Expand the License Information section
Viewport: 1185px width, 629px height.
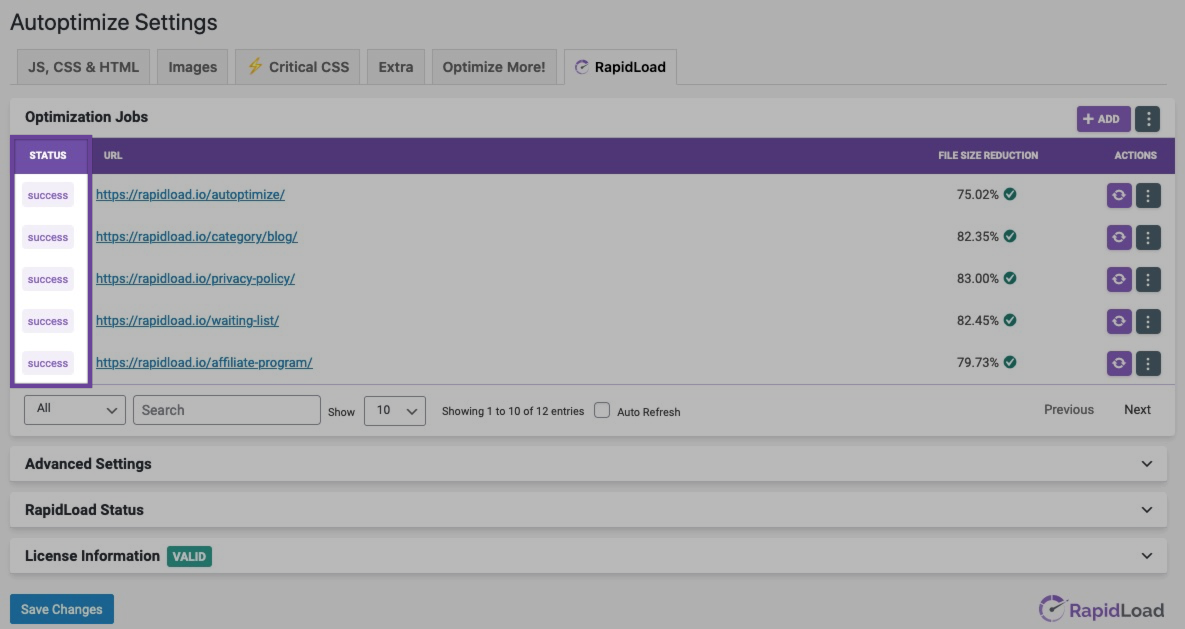pos(588,556)
